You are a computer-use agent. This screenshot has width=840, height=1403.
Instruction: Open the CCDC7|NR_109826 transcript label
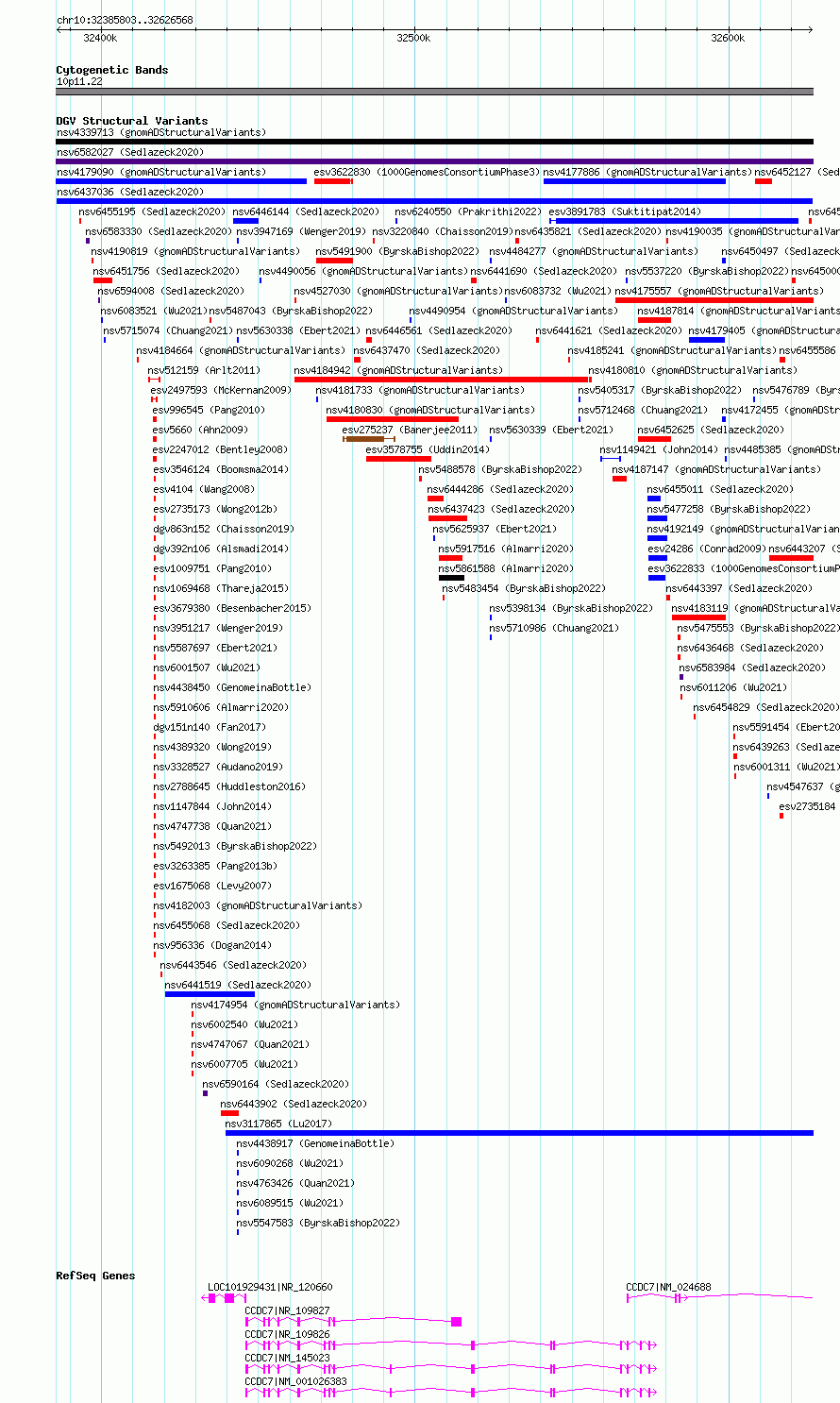click(288, 1334)
